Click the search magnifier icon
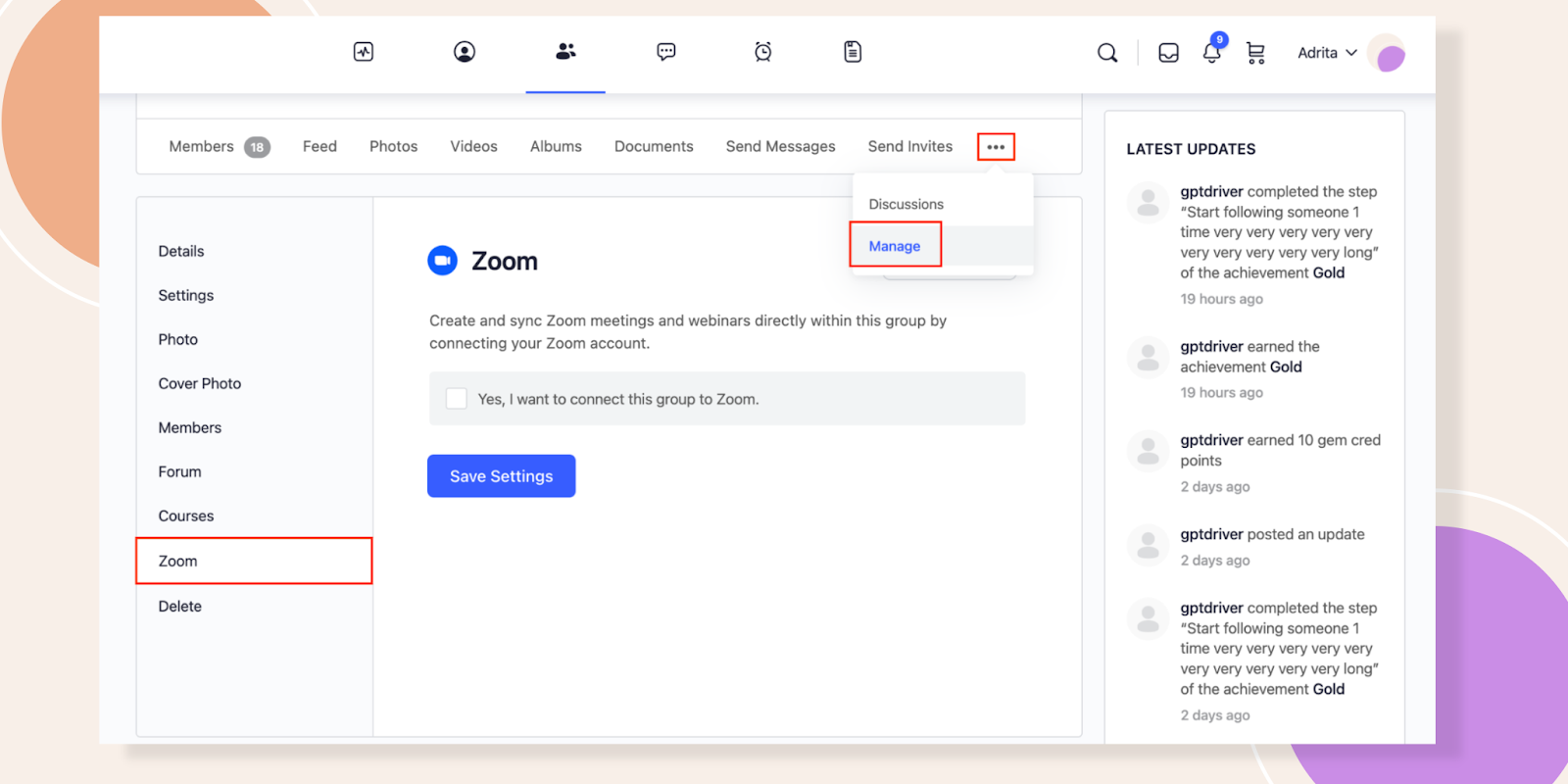Screen dimensions: 1568x784 pyautogui.click(x=1107, y=53)
